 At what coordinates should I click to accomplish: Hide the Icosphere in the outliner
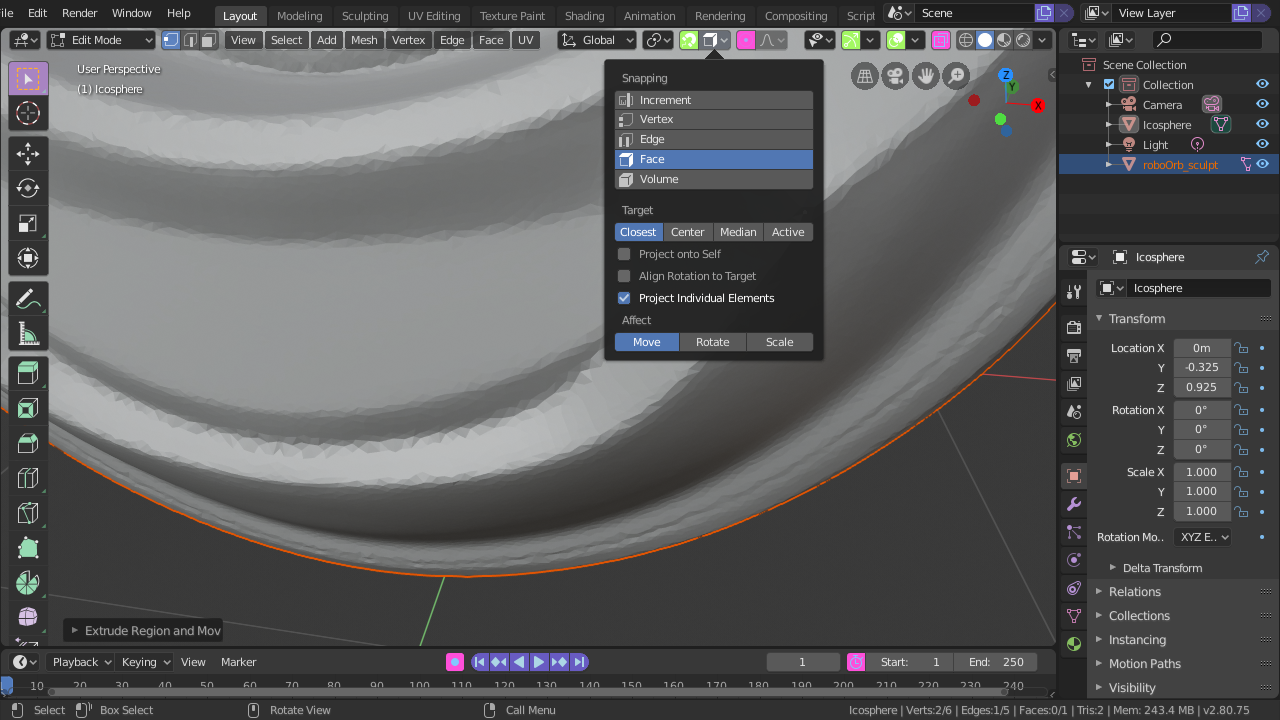tap(1262, 124)
